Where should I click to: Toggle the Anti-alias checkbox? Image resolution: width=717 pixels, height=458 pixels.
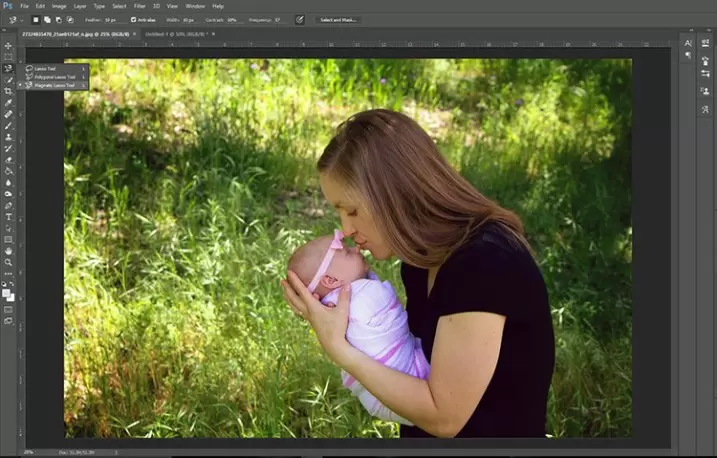click(134, 20)
